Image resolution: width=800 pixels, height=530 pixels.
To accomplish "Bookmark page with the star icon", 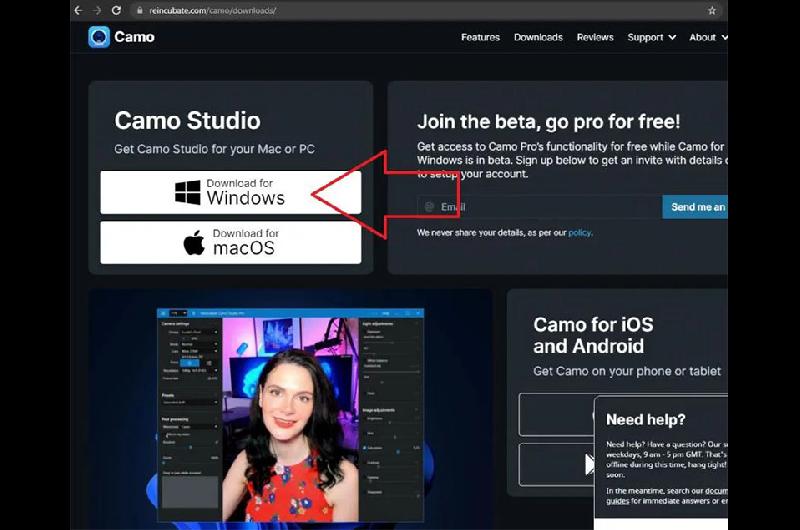I will (712, 10).
